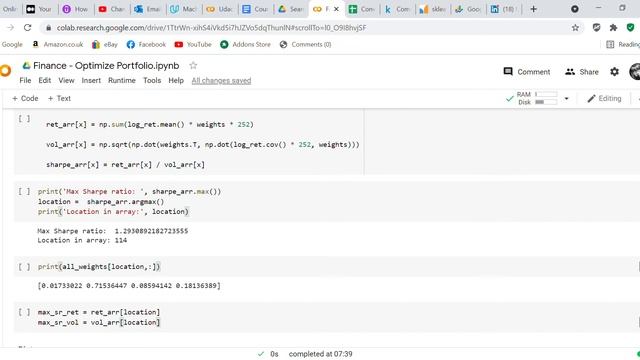
Task: Open the Help menu
Action: [x=176, y=80]
